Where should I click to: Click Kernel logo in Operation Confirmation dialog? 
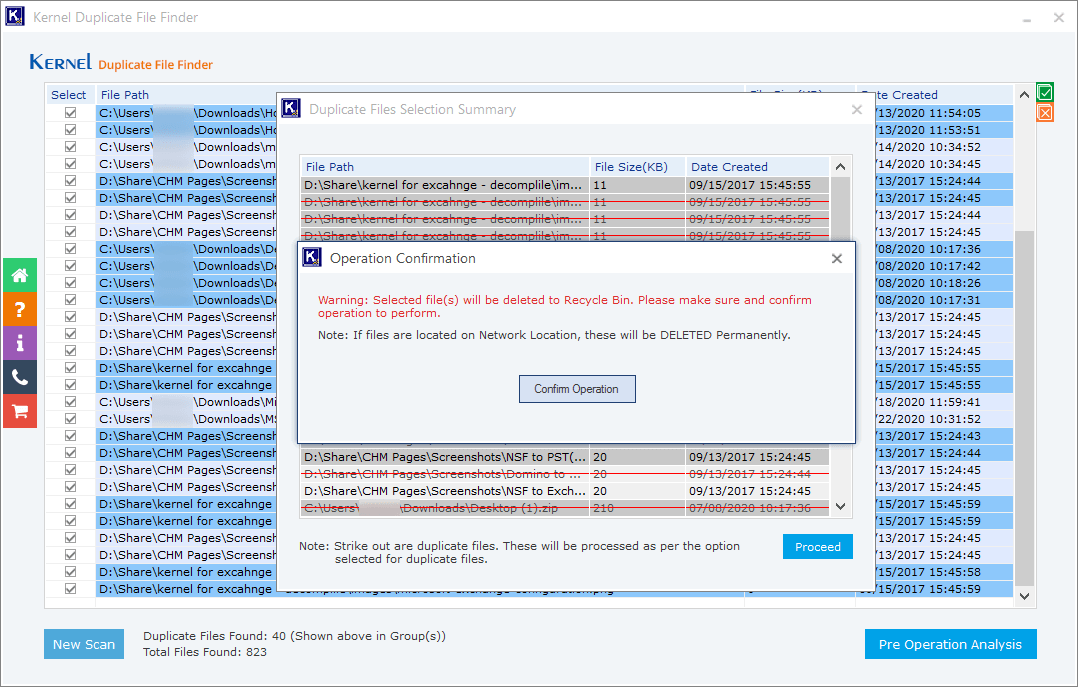coord(312,258)
